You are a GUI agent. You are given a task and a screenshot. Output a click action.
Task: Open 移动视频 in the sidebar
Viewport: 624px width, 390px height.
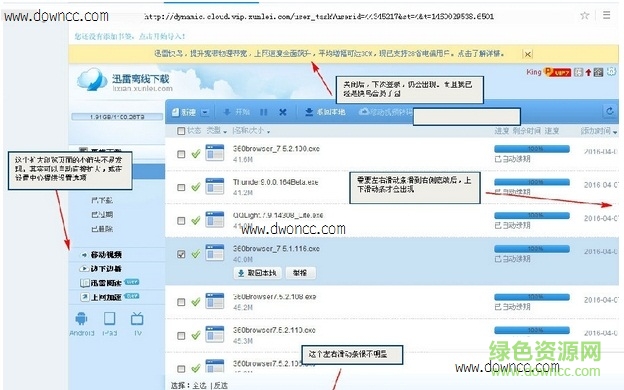pos(102,255)
